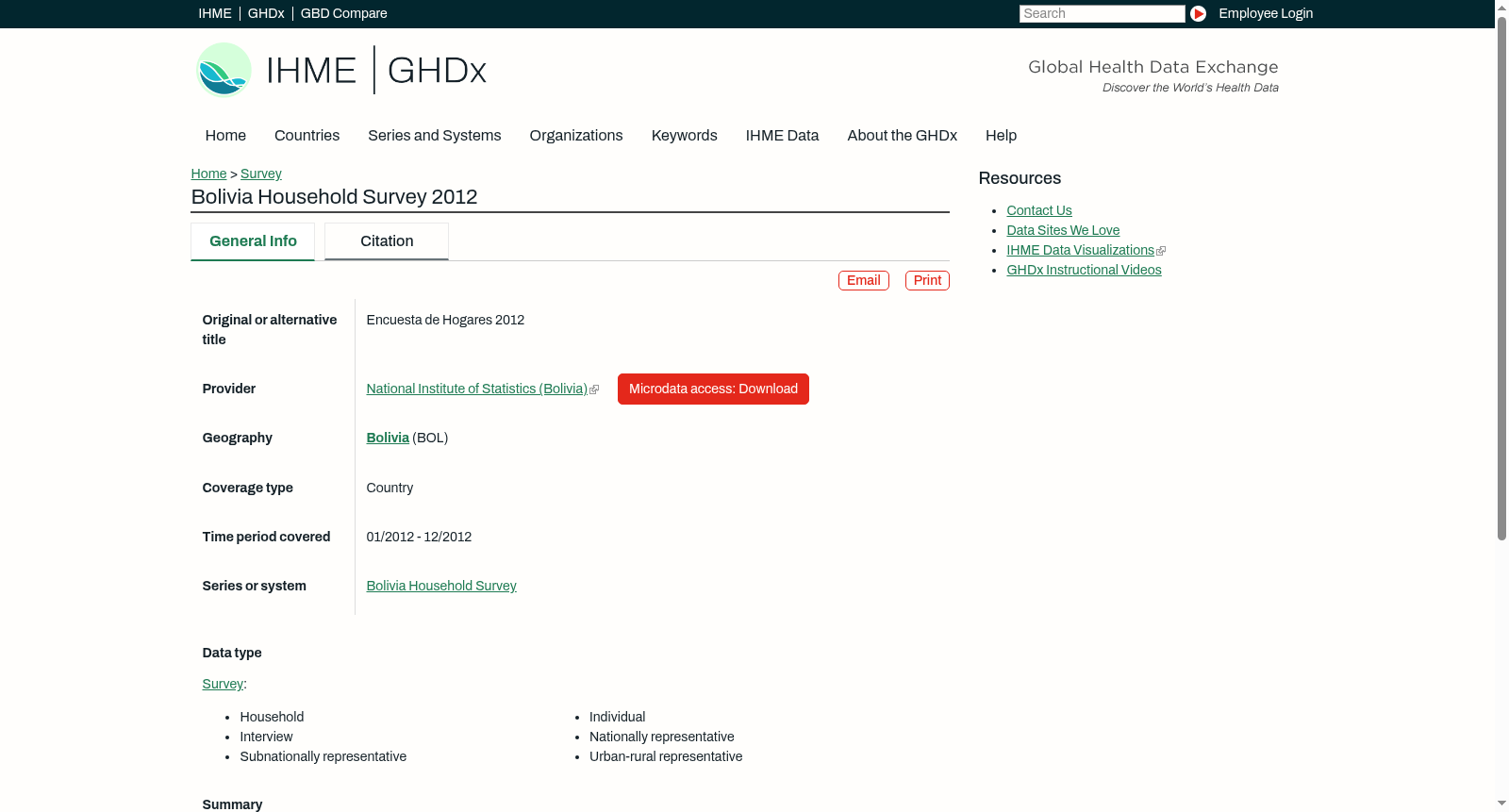Open the GHDx link in top bar

(266, 13)
